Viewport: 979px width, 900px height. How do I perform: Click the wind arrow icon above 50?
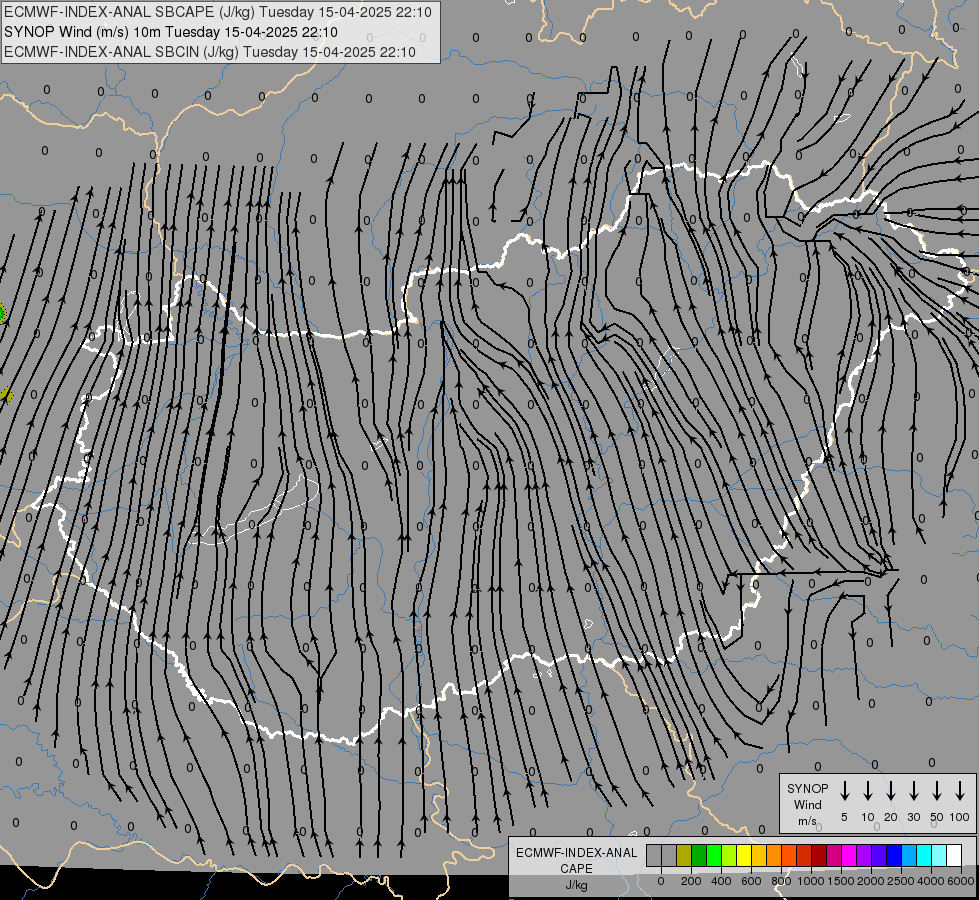(937, 791)
